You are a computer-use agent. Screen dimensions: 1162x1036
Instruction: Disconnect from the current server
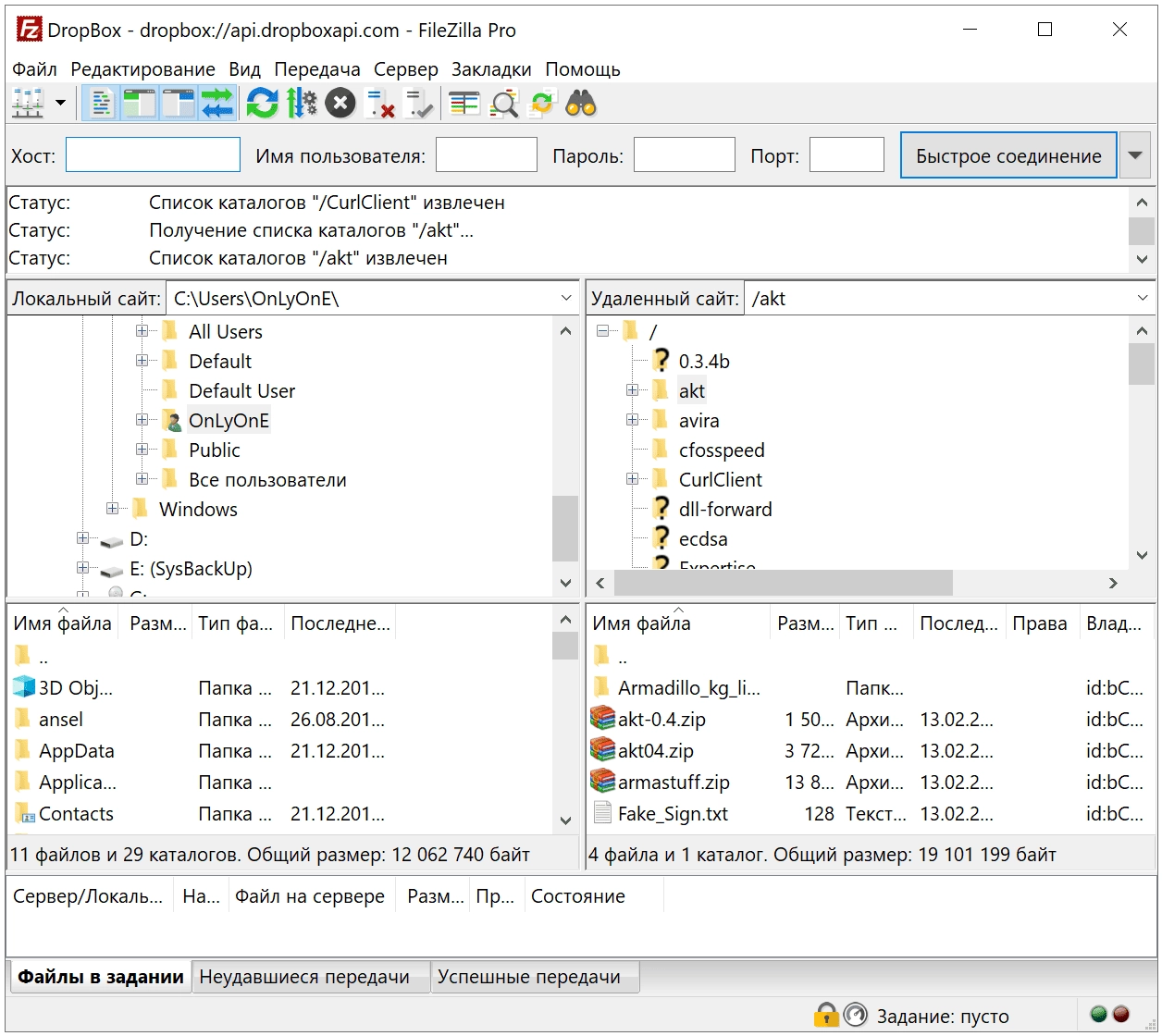pyautogui.click(x=379, y=103)
